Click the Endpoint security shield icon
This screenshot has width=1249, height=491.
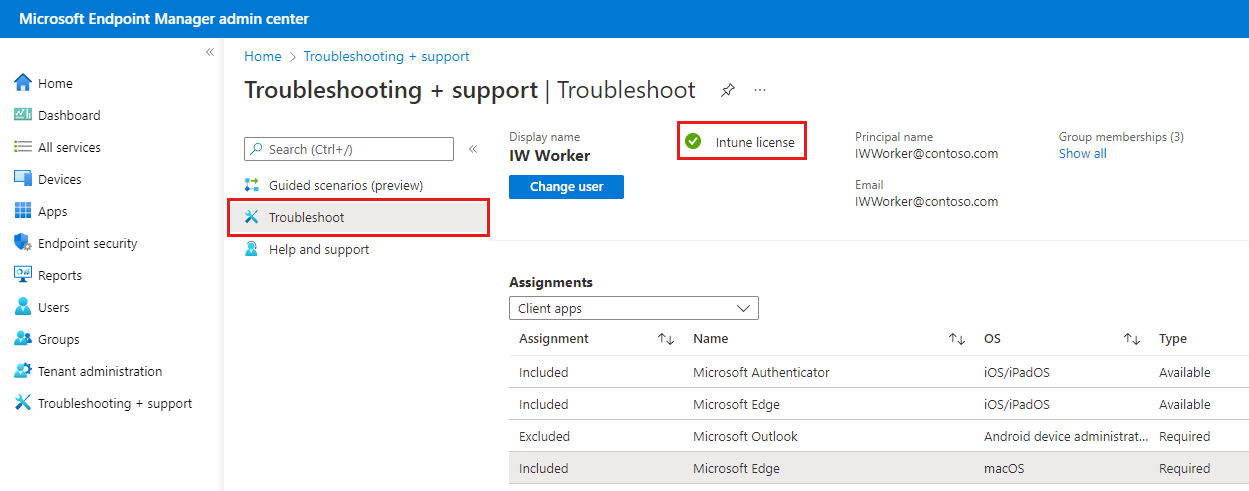pos(23,243)
